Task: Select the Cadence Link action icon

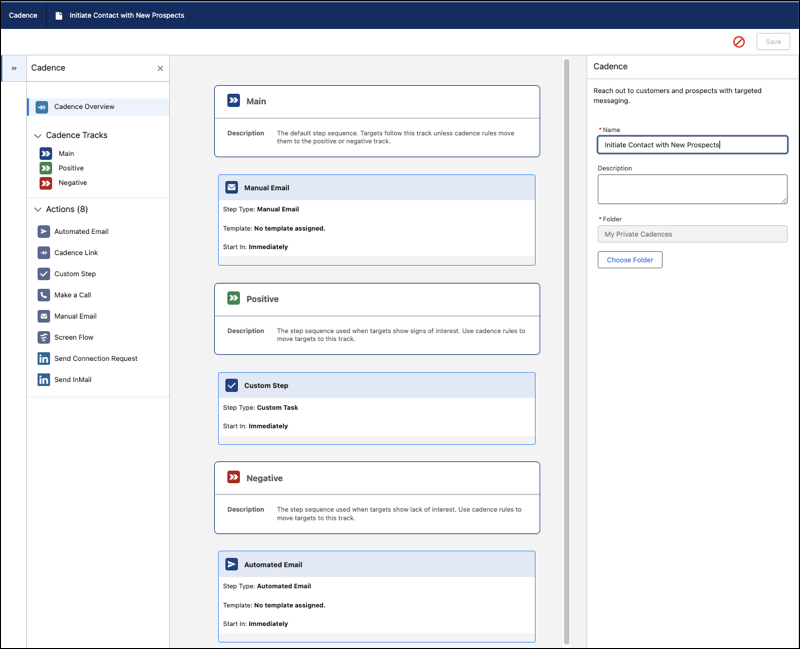Action: pyautogui.click(x=44, y=253)
